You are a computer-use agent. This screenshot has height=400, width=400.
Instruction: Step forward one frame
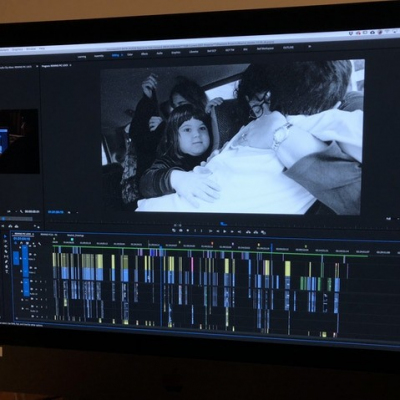click(232, 231)
